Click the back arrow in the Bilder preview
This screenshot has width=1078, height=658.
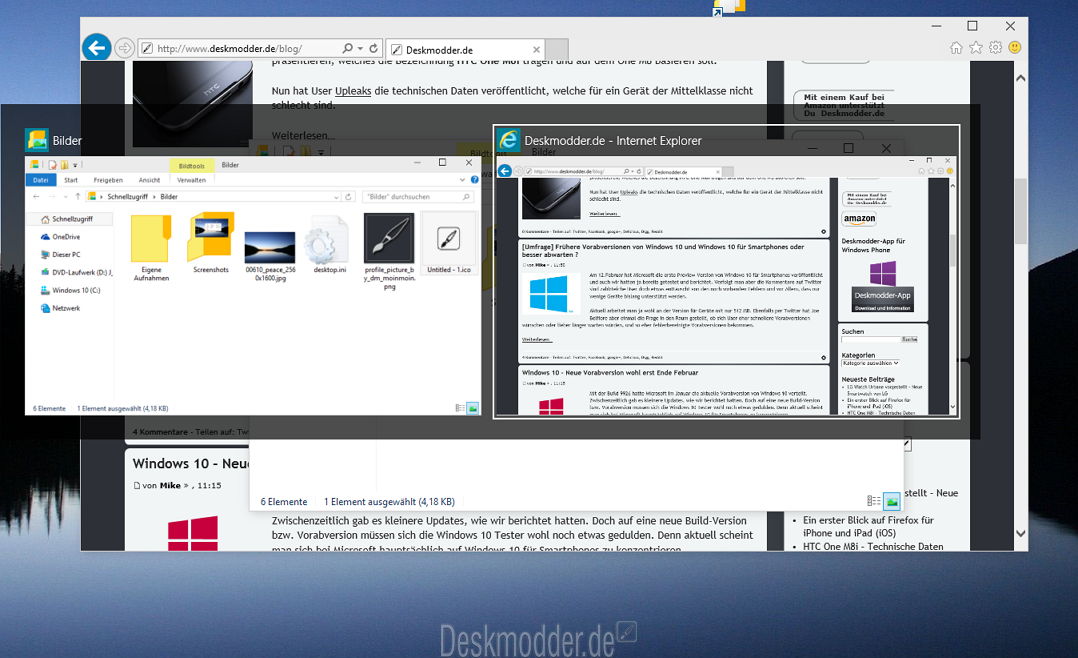point(36,197)
